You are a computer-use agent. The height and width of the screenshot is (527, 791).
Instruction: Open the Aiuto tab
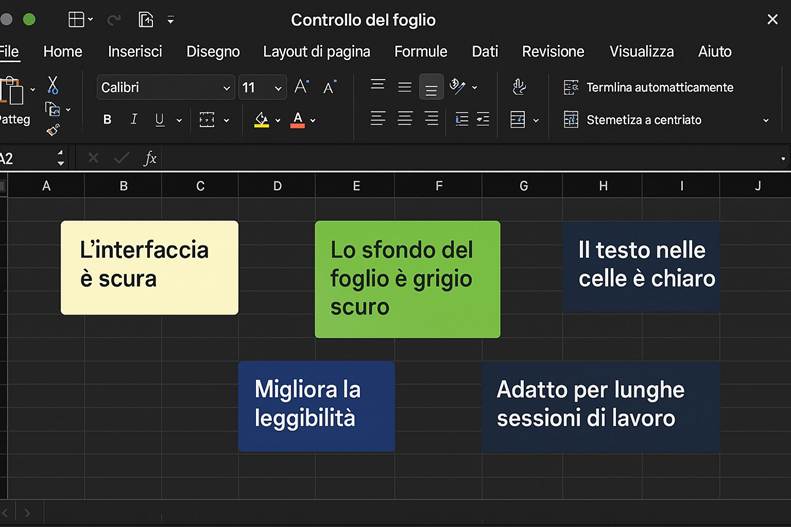click(x=714, y=51)
